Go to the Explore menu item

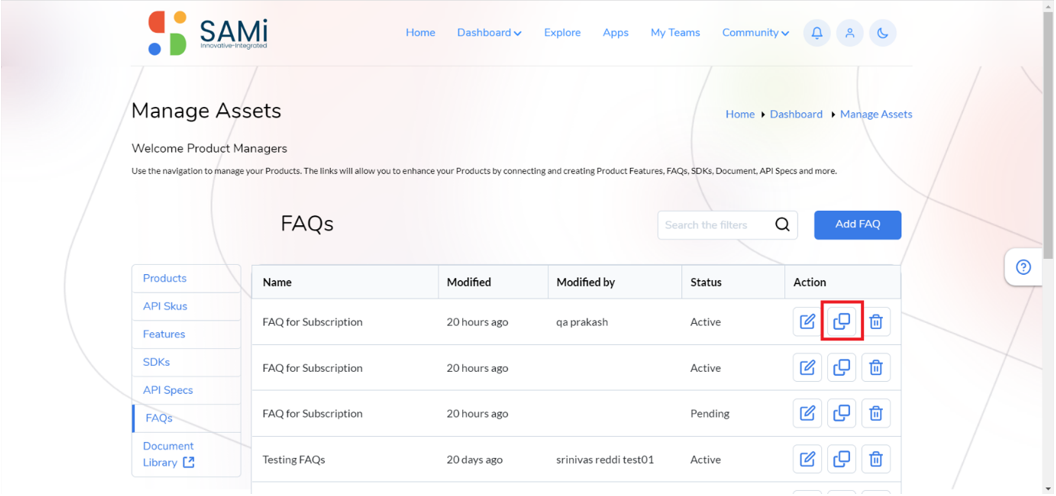[562, 32]
